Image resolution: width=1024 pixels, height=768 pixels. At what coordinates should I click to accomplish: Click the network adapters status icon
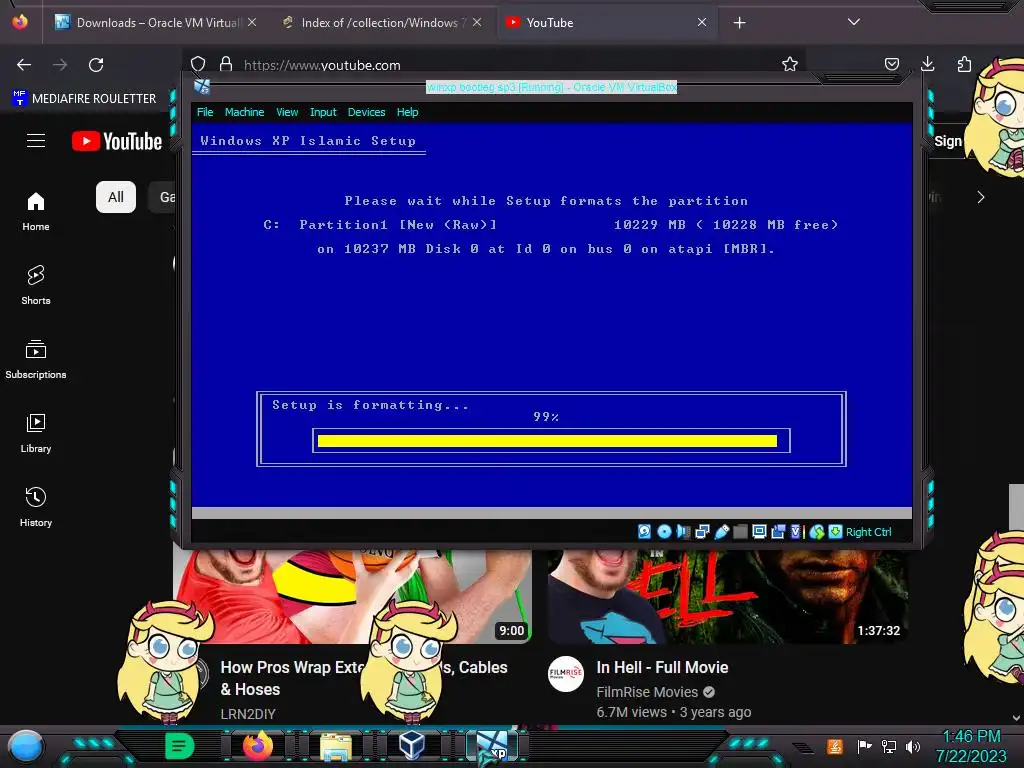click(702, 532)
